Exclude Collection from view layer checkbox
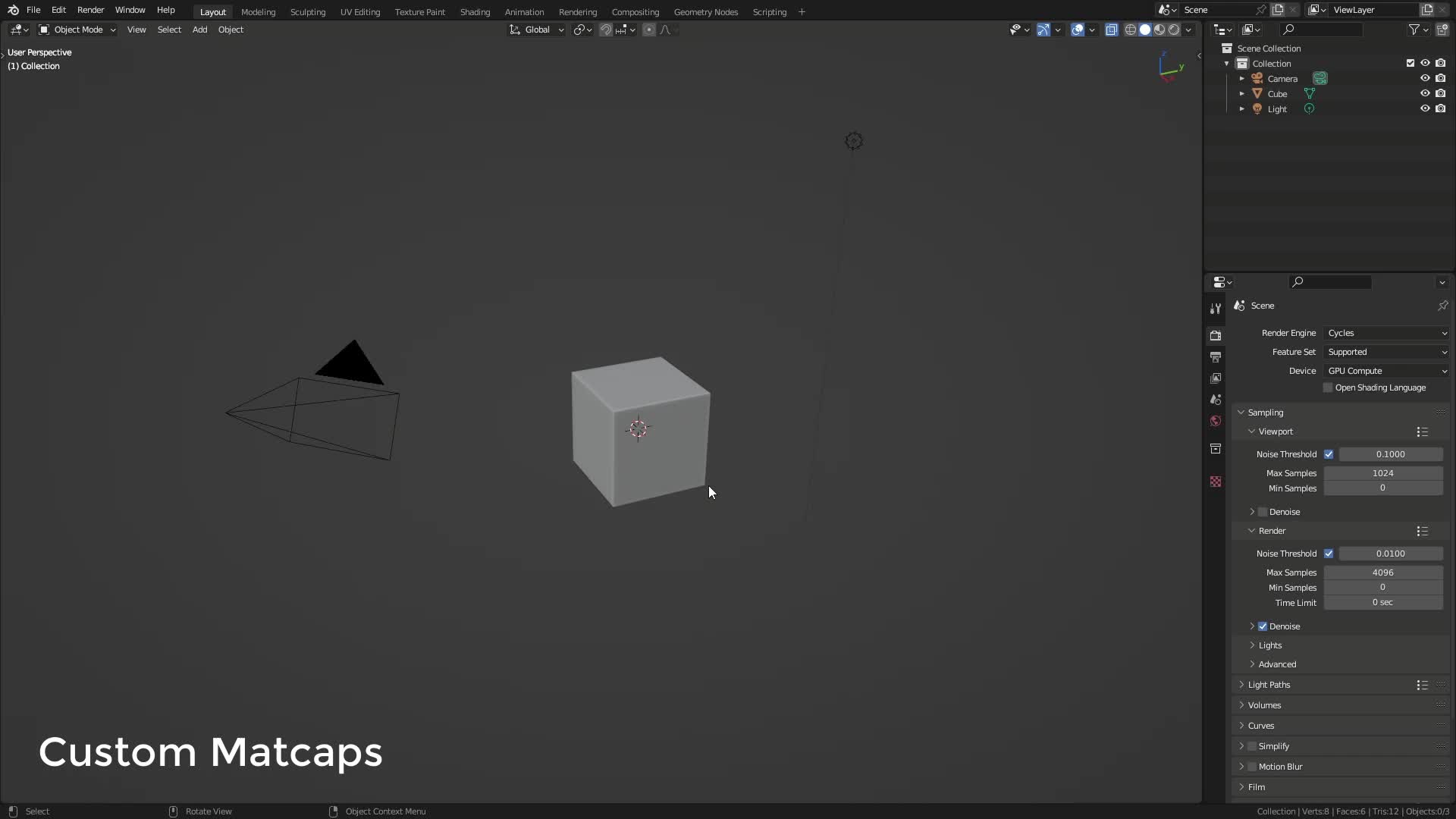The height and width of the screenshot is (819, 1456). (x=1410, y=63)
